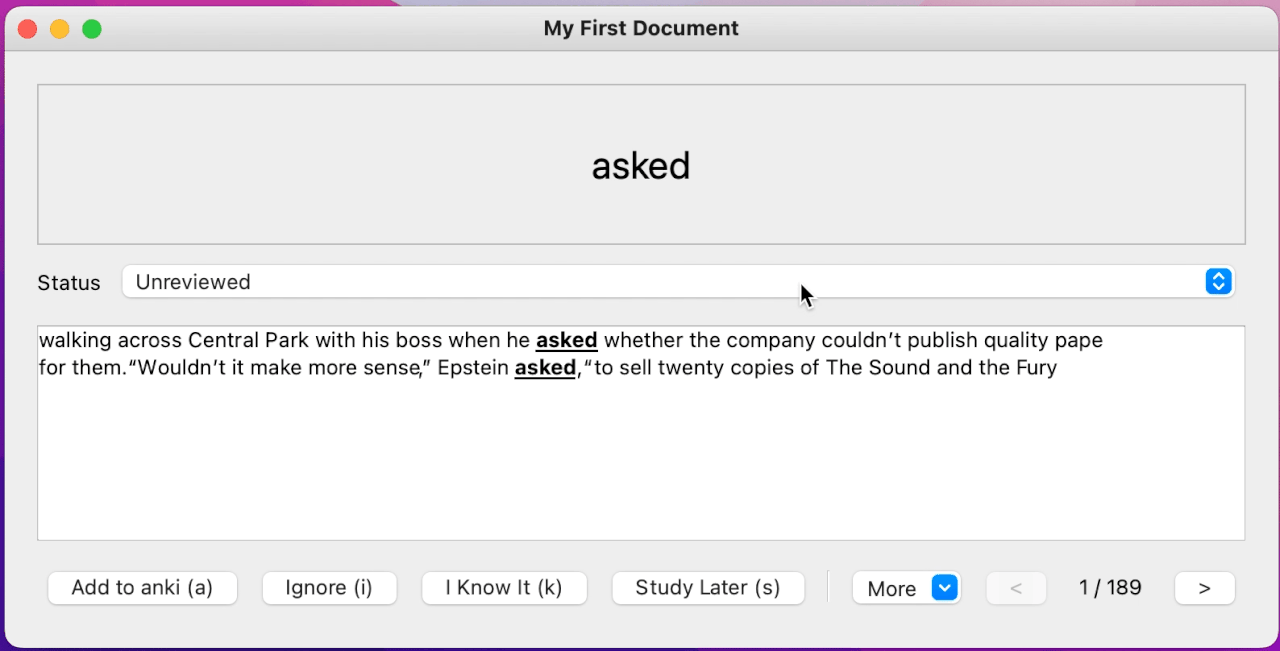Click blue up-down arrows of Status dropdown
Viewport: 1280px width, 651px height.
pyautogui.click(x=1217, y=282)
